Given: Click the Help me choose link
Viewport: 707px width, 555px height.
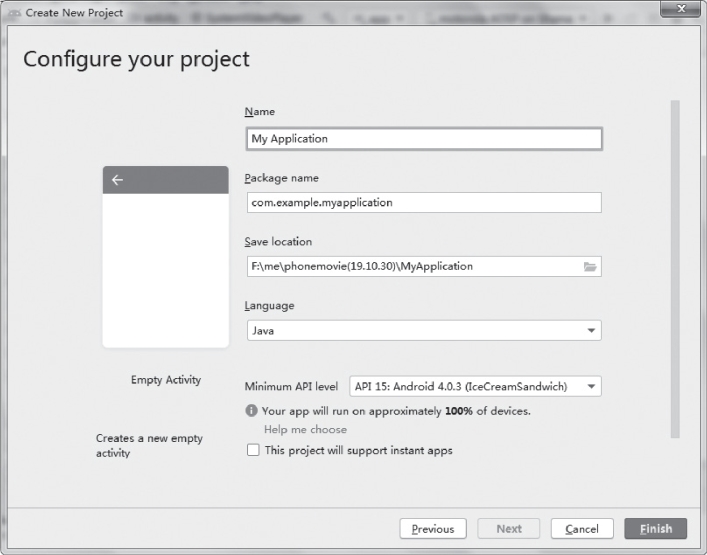Looking at the screenshot, I should [305, 430].
